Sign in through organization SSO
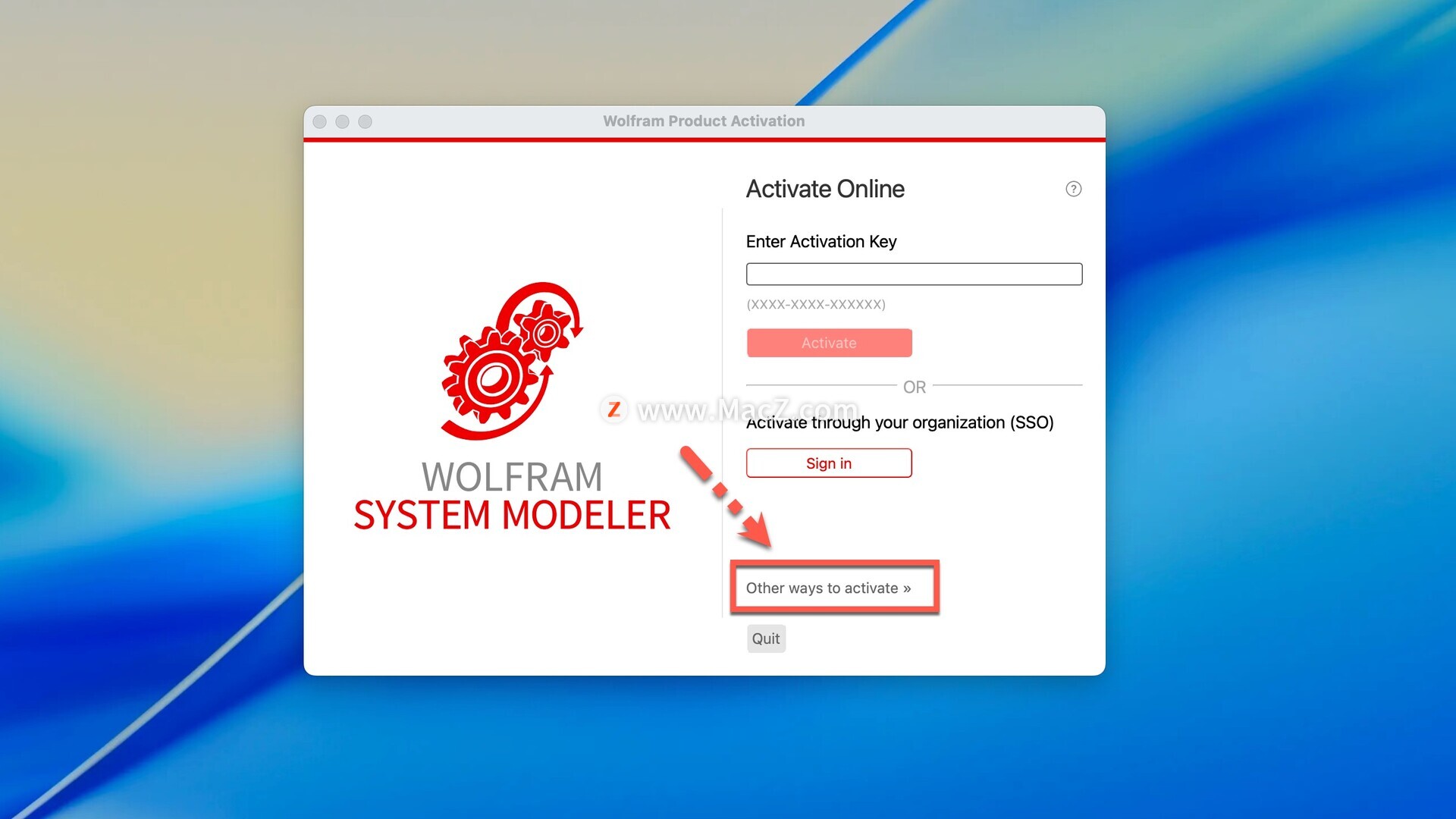1456x819 pixels. pos(829,463)
